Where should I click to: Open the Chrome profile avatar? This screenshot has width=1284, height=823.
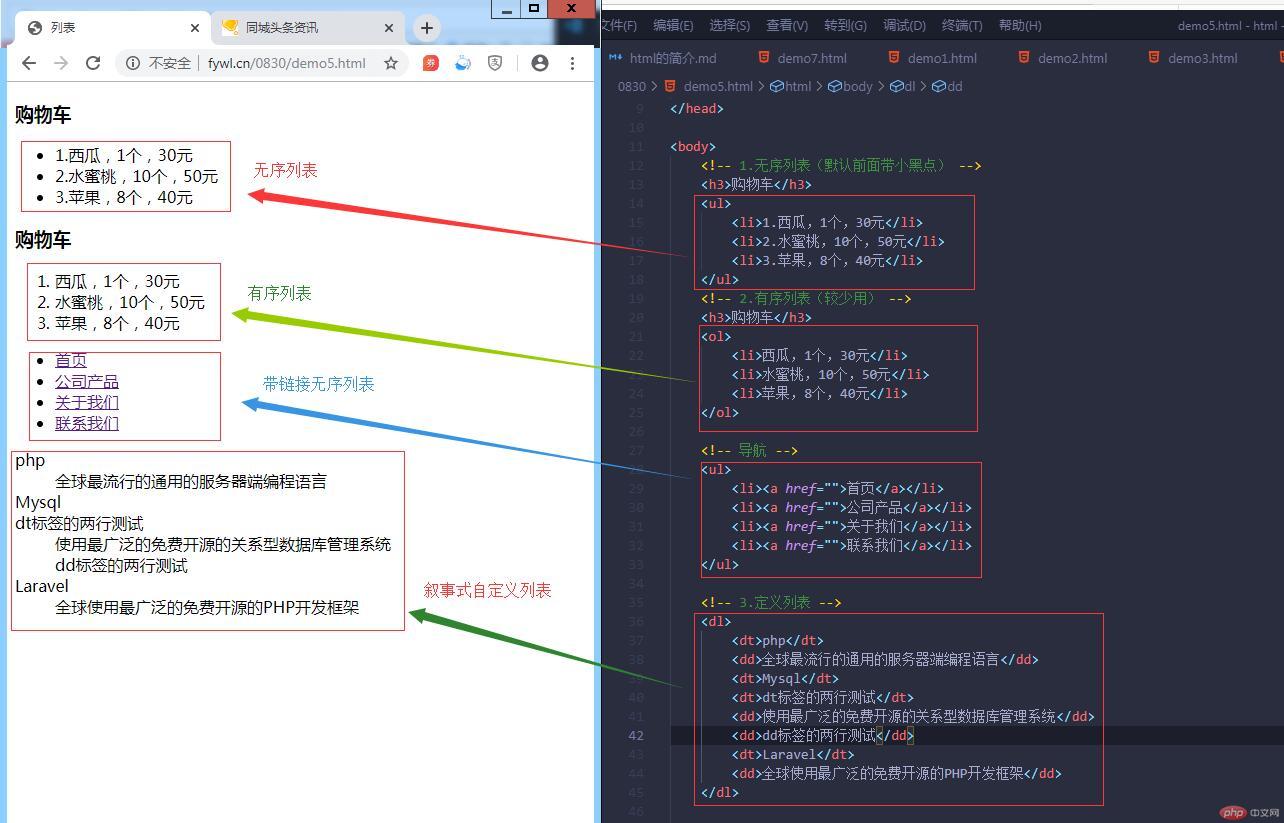(540, 63)
